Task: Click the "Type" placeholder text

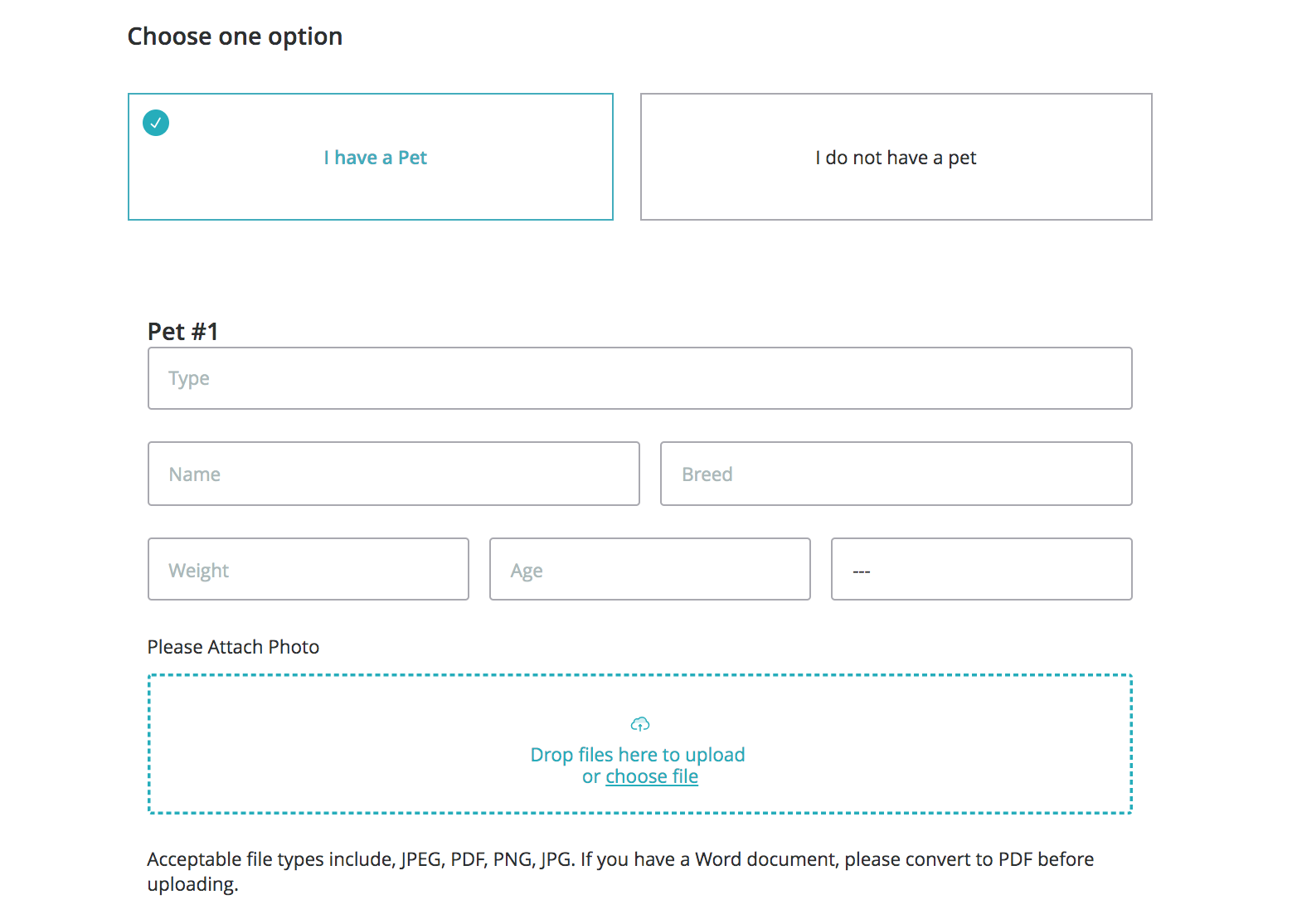Action: [189, 379]
